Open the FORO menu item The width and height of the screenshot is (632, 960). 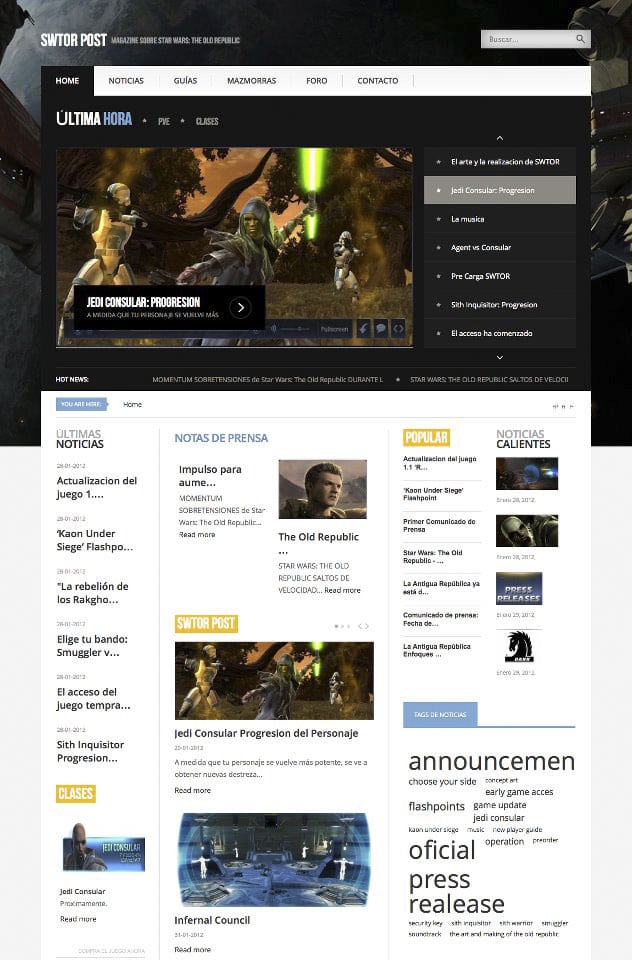(317, 81)
